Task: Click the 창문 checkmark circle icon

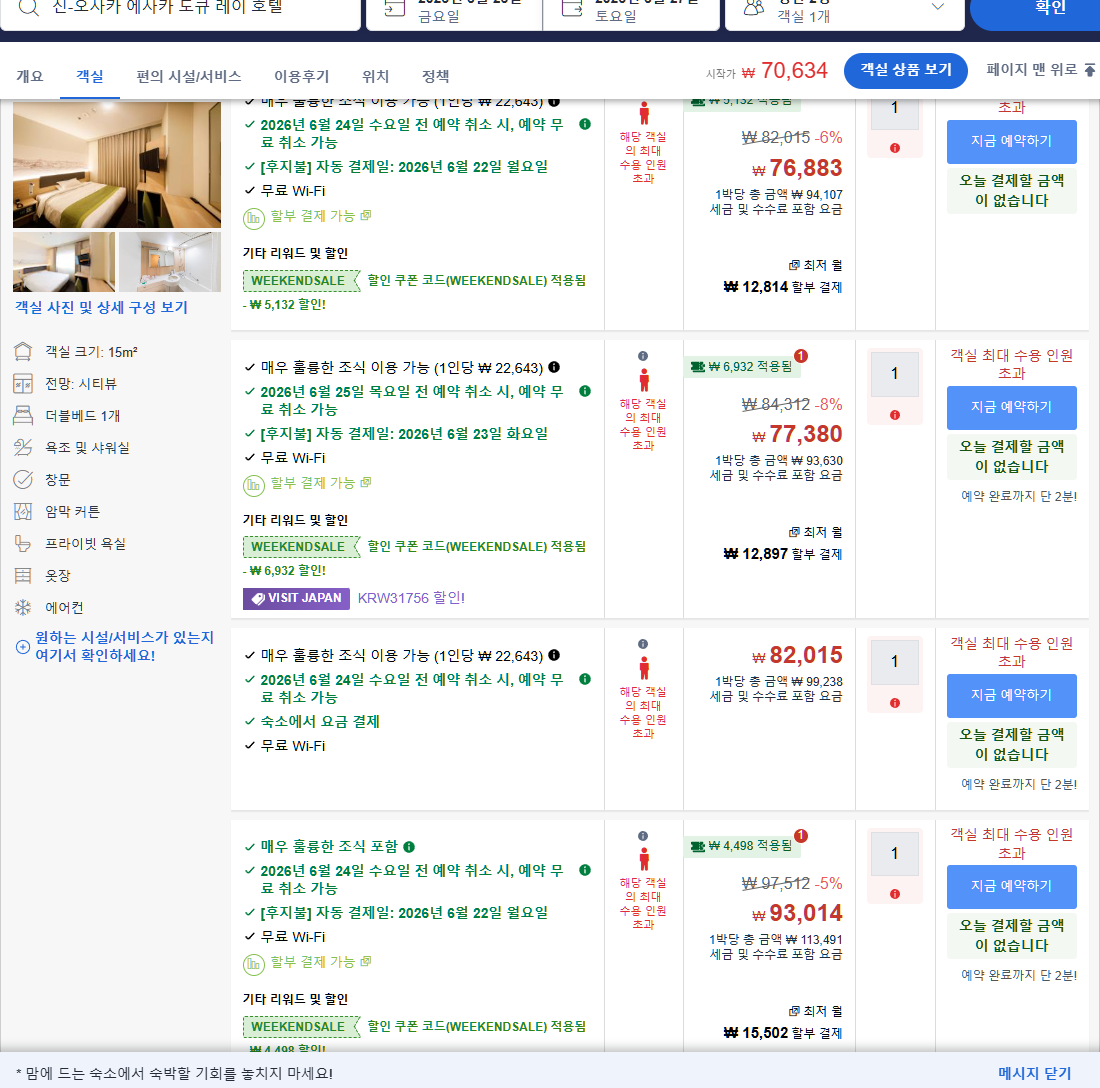Action: point(23,480)
